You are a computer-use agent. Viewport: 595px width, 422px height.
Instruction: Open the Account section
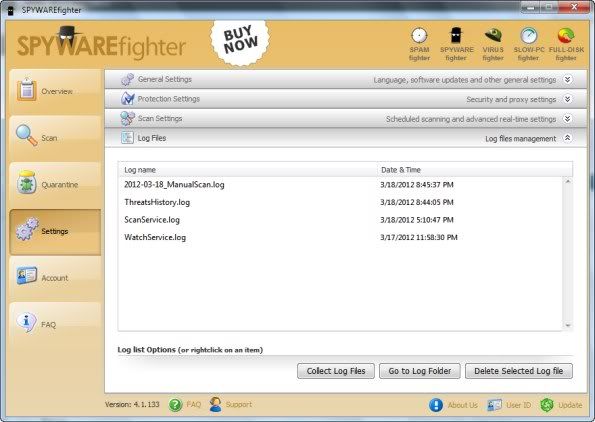click(55, 278)
